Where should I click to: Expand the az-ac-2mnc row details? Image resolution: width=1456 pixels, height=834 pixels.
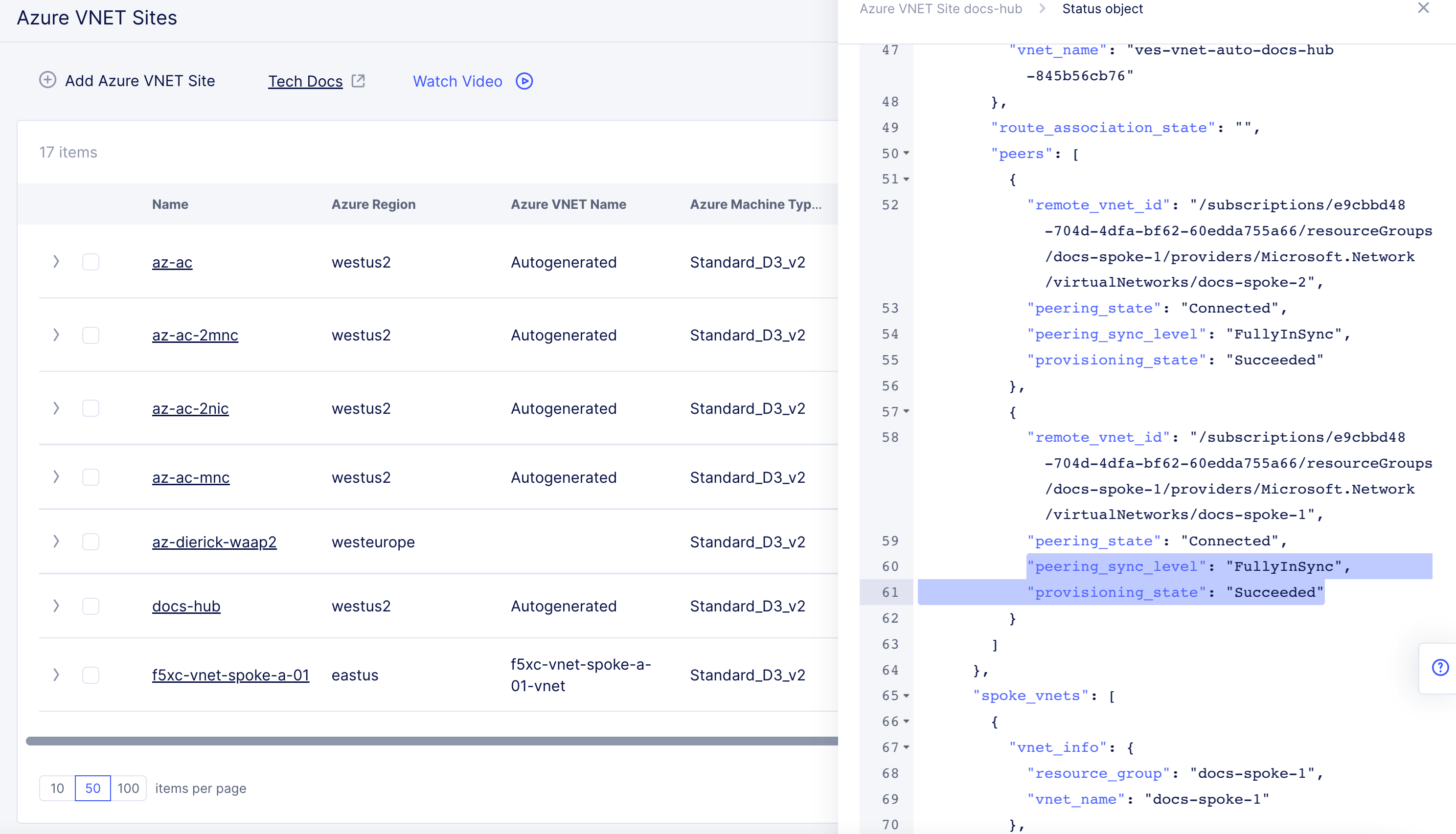[56, 335]
